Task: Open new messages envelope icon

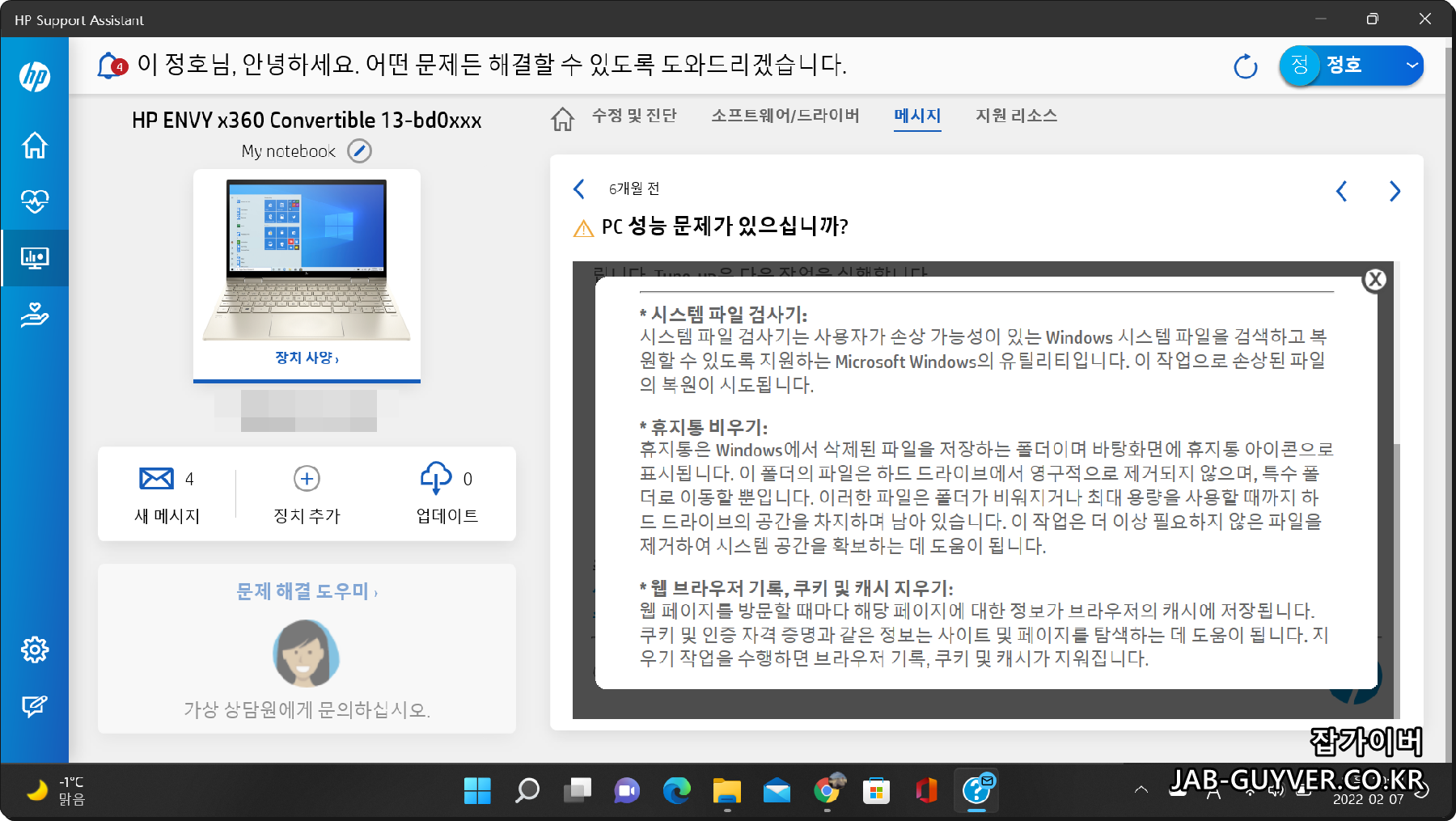Action: [156, 478]
